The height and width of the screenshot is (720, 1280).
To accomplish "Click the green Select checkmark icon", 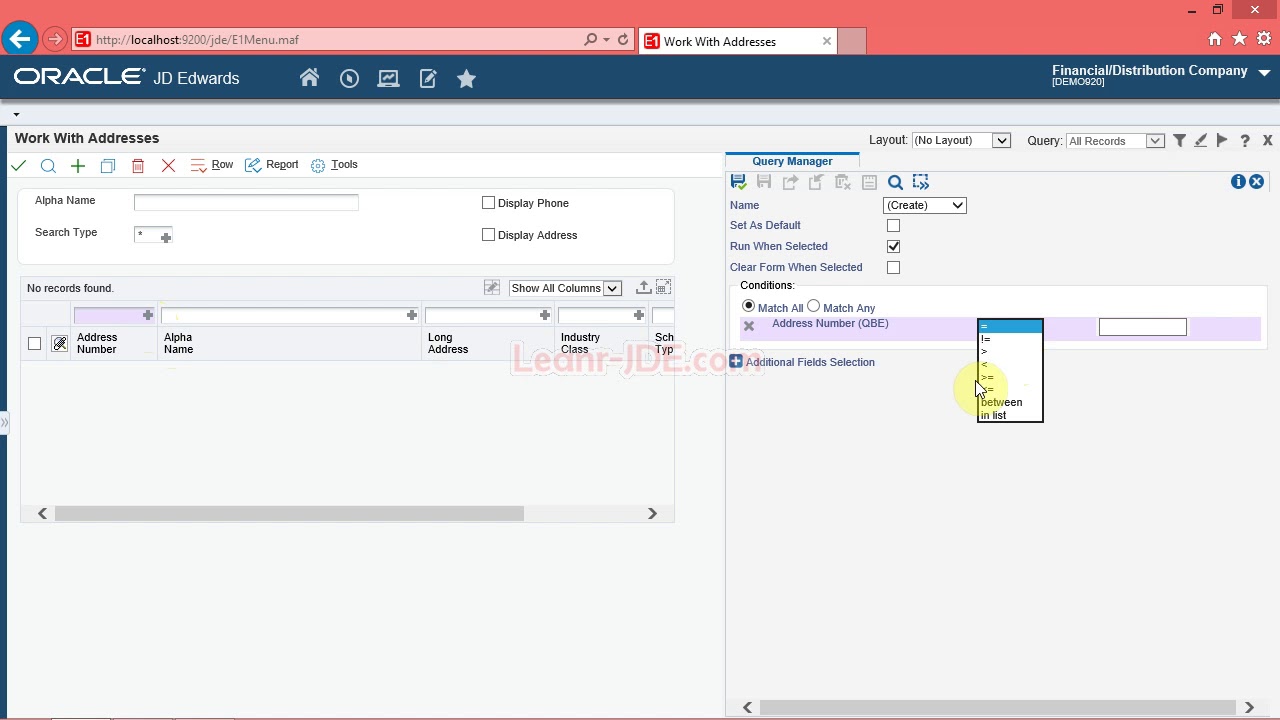I will pos(18,165).
